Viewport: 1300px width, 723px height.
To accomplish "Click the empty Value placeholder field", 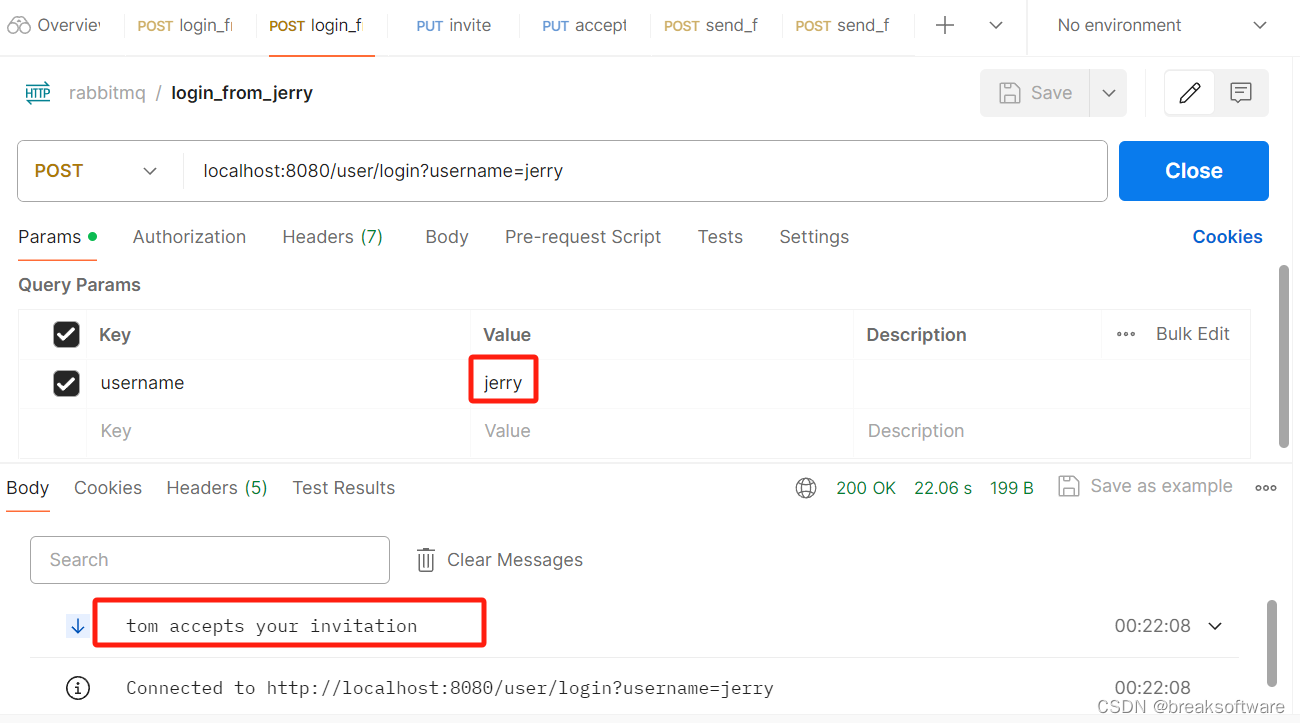I will pyautogui.click(x=661, y=431).
